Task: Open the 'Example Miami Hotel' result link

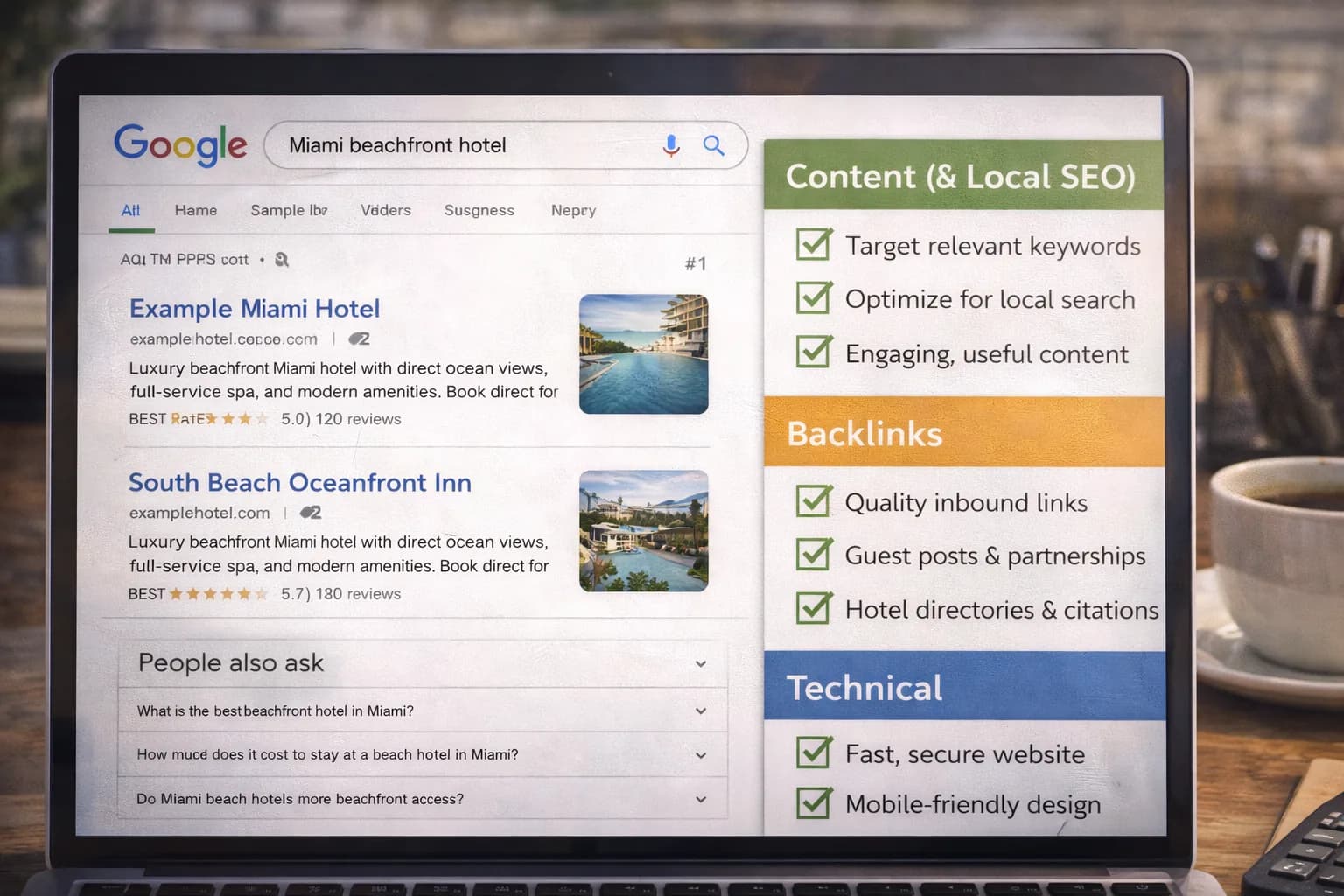Action: [255, 309]
